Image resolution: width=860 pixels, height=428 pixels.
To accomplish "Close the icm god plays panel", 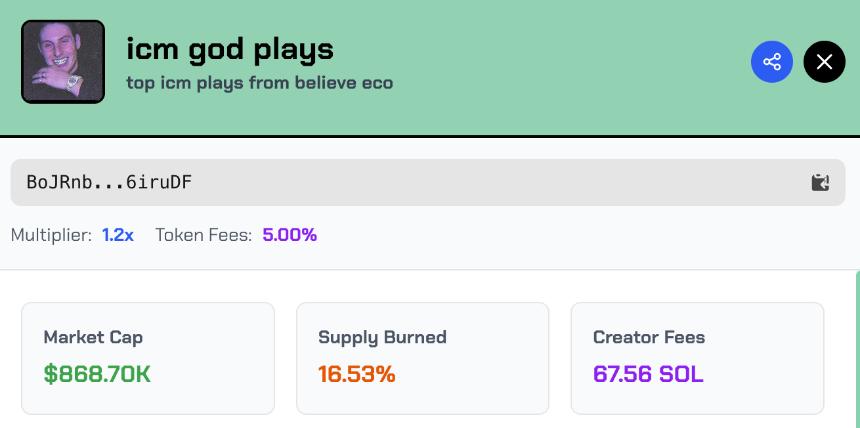I will tap(824, 62).
